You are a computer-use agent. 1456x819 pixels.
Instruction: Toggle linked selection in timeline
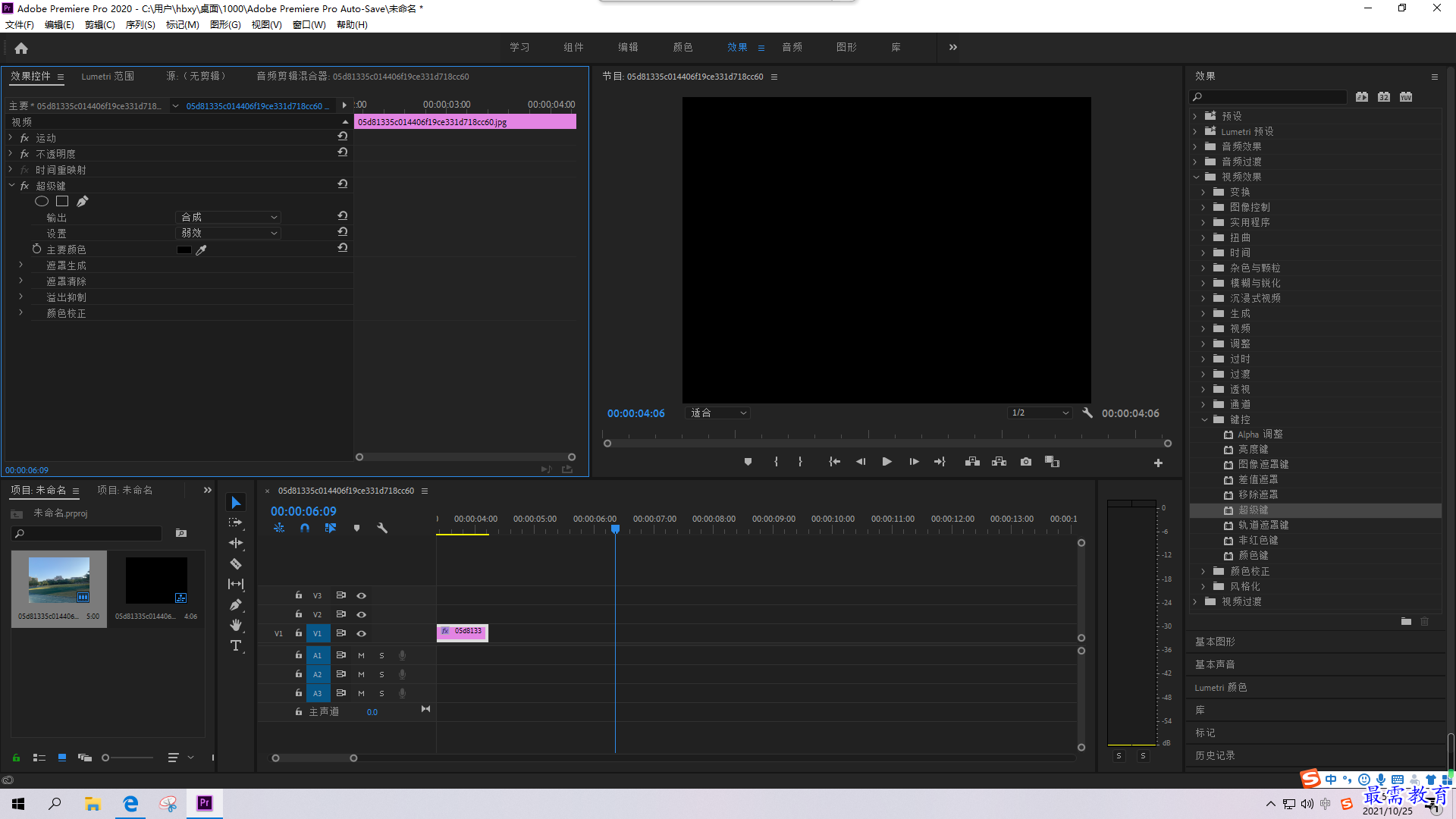tap(331, 528)
